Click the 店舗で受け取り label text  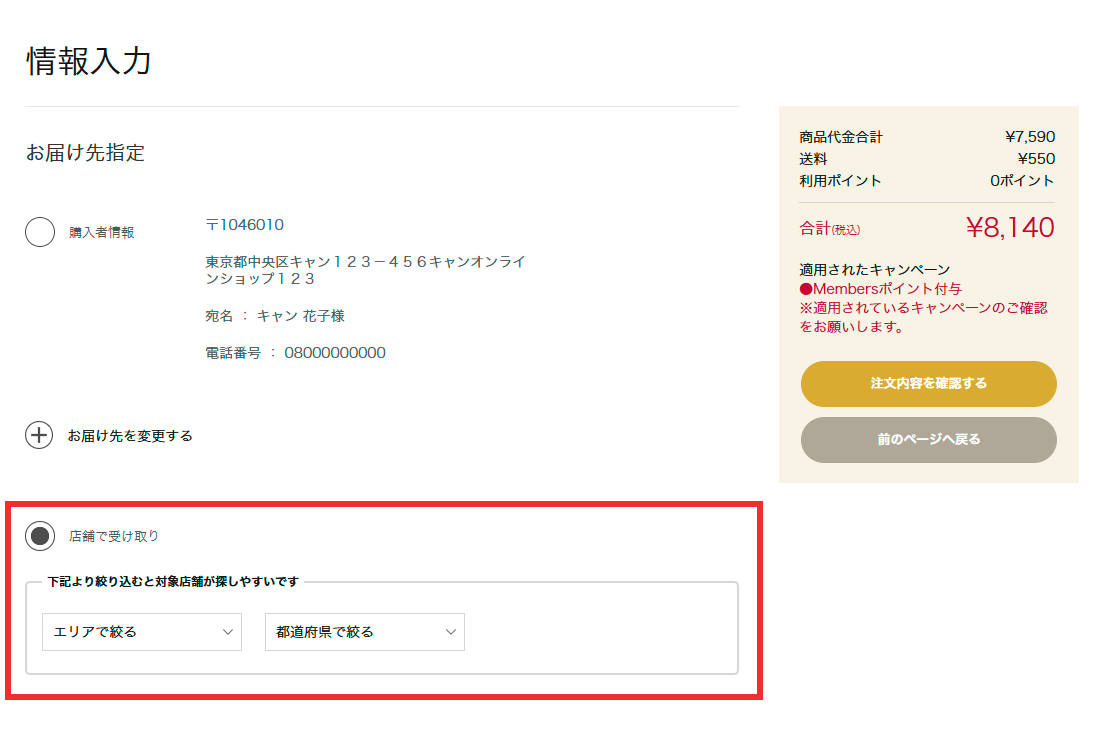[113, 536]
